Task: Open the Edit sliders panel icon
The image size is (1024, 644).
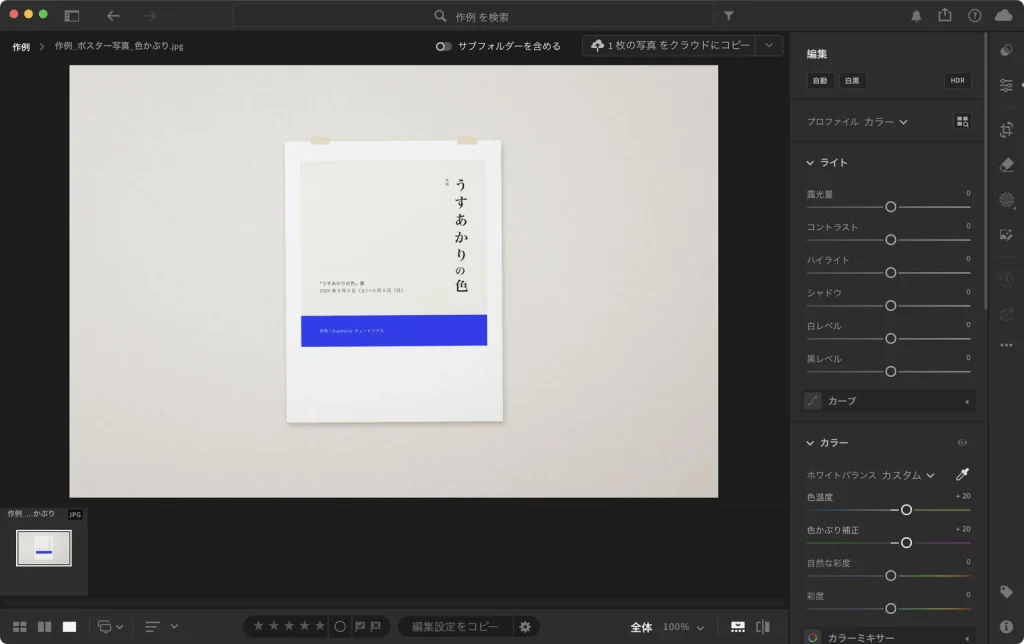Action: point(1006,85)
